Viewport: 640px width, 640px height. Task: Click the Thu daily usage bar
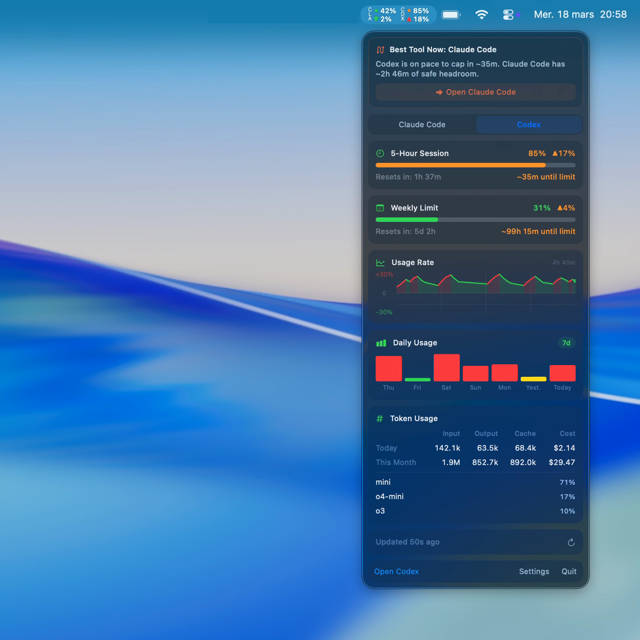tap(389, 369)
